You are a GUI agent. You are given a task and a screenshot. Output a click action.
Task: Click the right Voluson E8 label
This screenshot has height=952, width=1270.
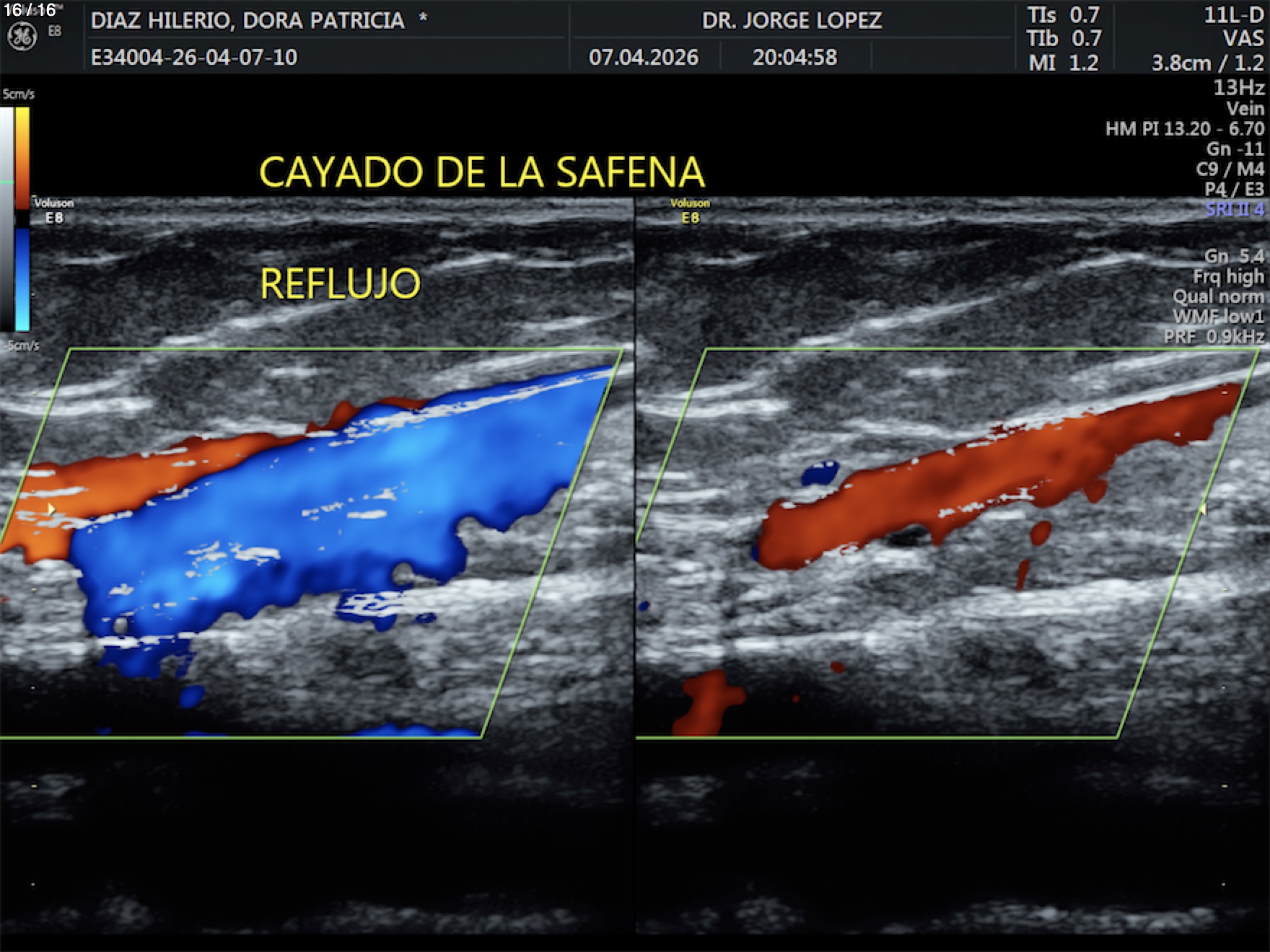(690, 211)
